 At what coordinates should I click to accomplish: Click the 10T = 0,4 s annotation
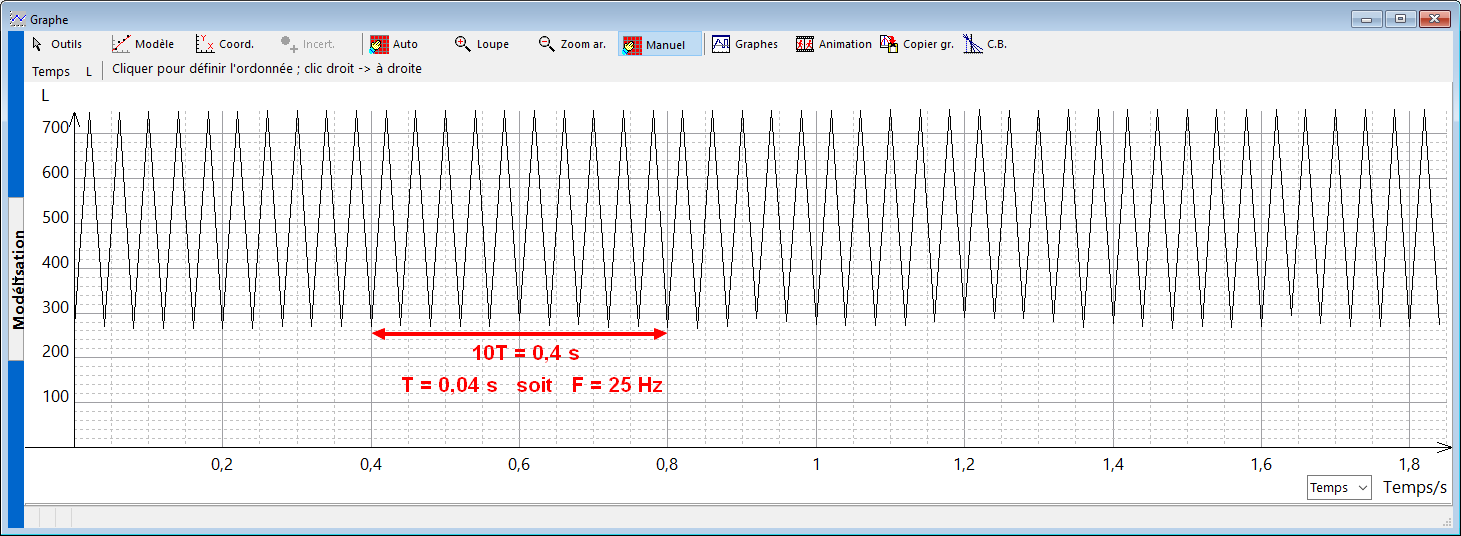(x=526, y=353)
